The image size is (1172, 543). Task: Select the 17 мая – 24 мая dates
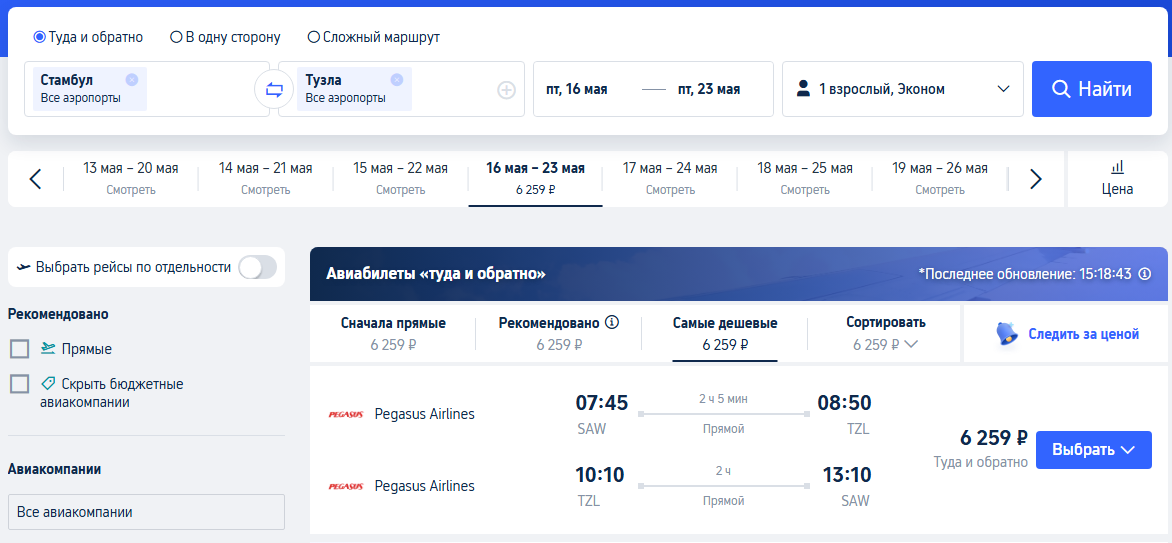click(x=670, y=178)
